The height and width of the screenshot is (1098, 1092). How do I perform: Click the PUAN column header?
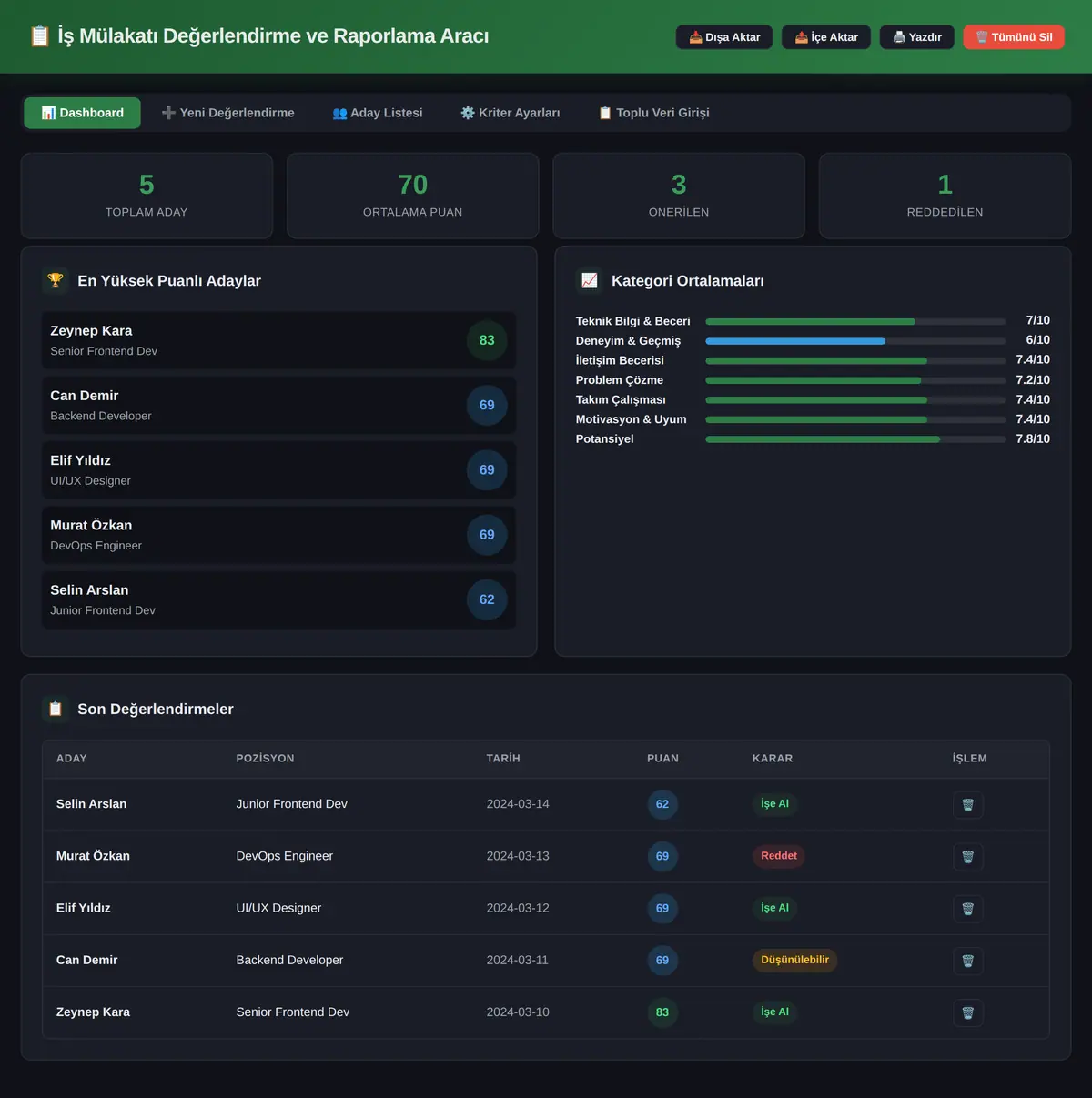663,759
